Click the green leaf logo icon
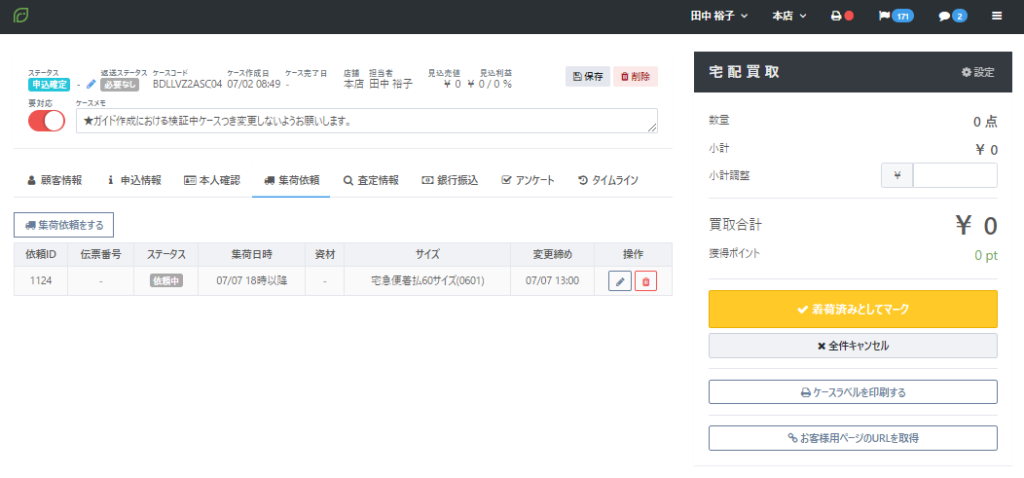The image size is (1024, 478). (x=21, y=16)
